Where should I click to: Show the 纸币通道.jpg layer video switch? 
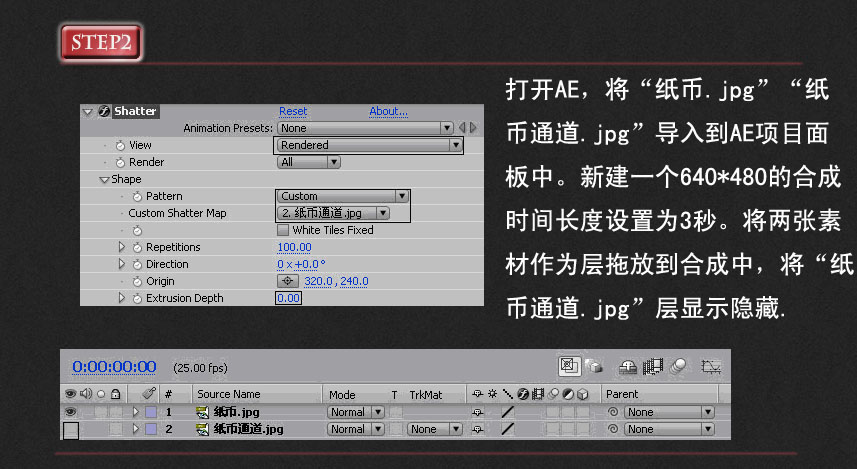click(x=71, y=430)
